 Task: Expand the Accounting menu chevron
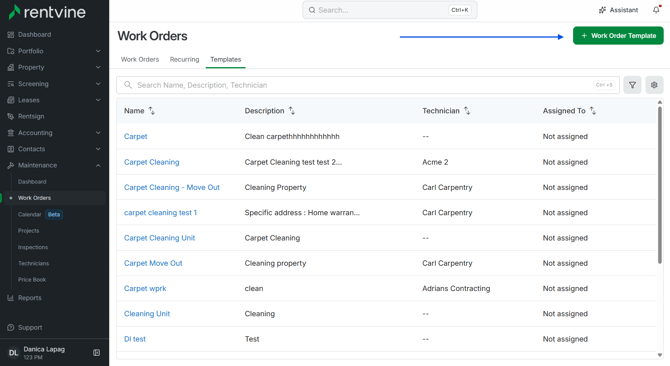coord(98,133)
